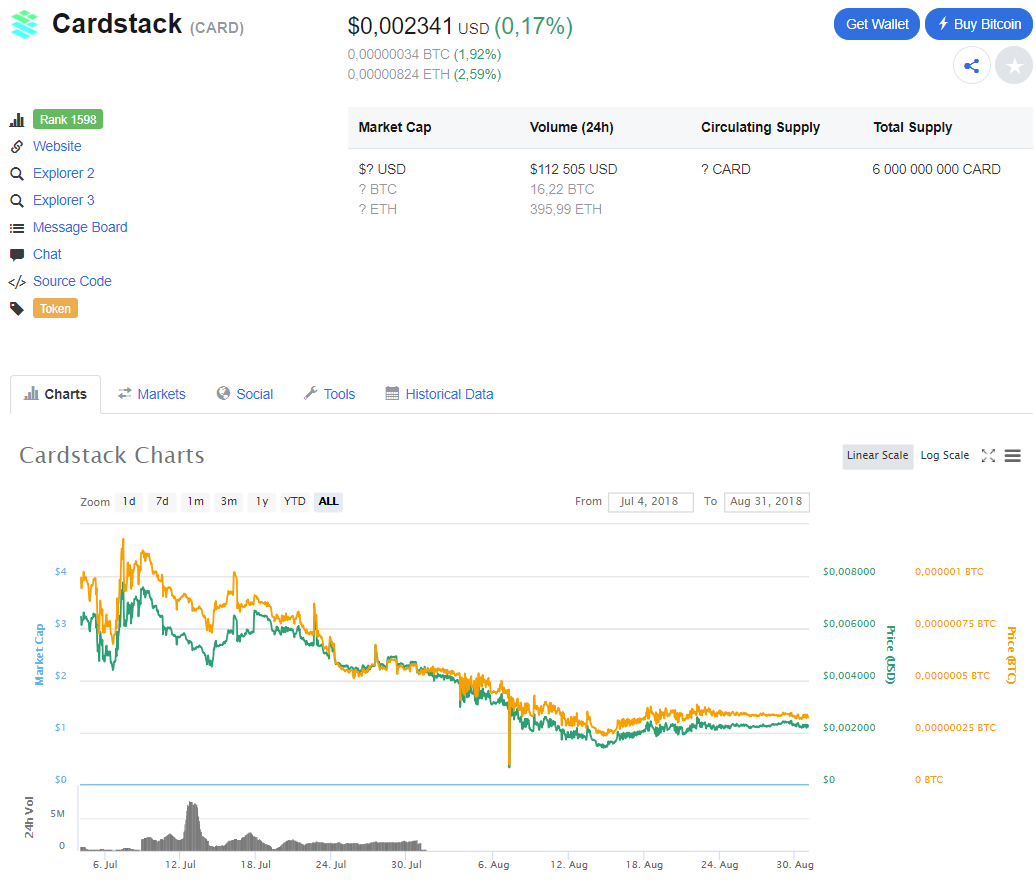Click the Price (BTC) axis label

(1010, 654)
